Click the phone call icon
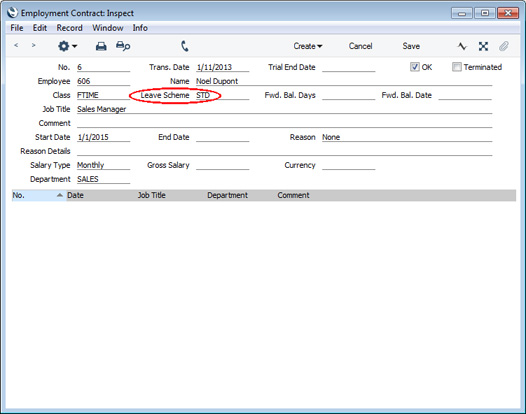Screen dimensions: 526x414 point(185,46)
